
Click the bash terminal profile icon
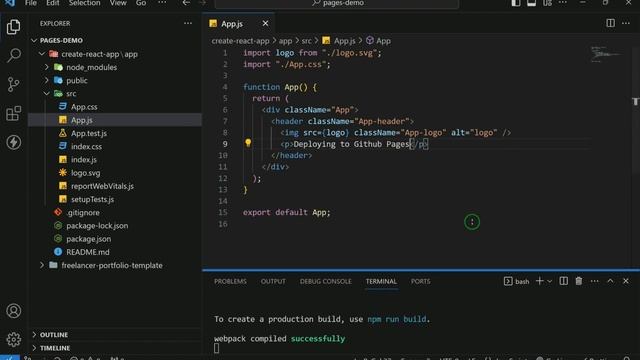pos(508,281)
